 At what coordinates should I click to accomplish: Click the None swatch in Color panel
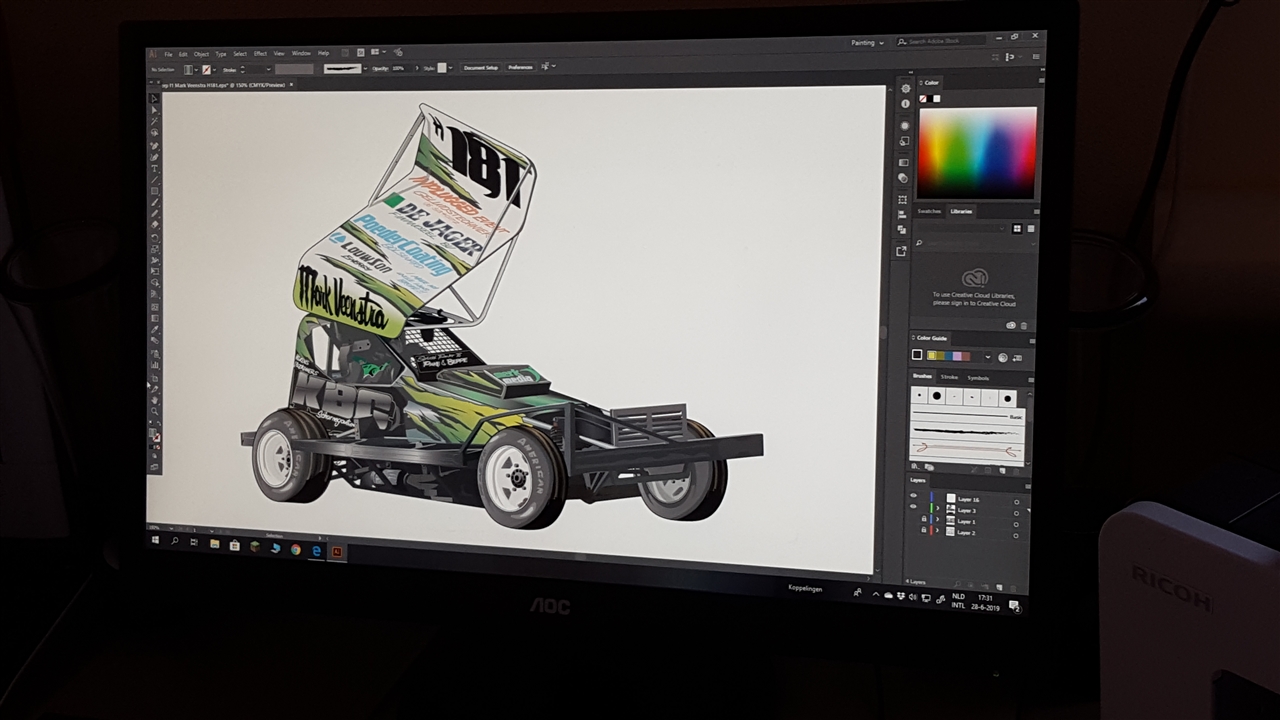922,98
